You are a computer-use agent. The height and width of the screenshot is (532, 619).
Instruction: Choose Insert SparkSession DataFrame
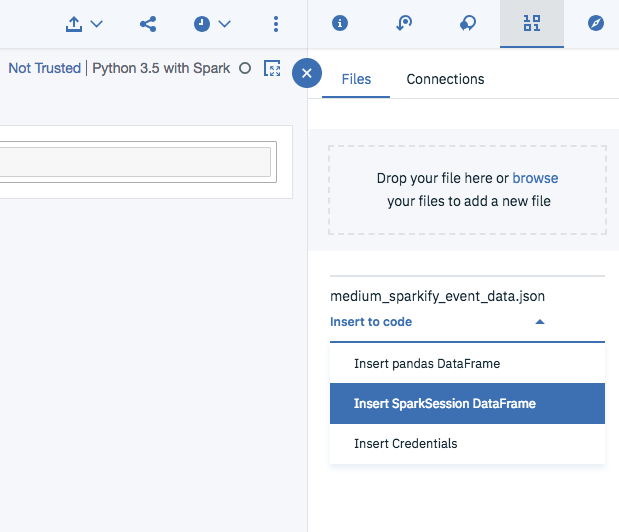445,404
